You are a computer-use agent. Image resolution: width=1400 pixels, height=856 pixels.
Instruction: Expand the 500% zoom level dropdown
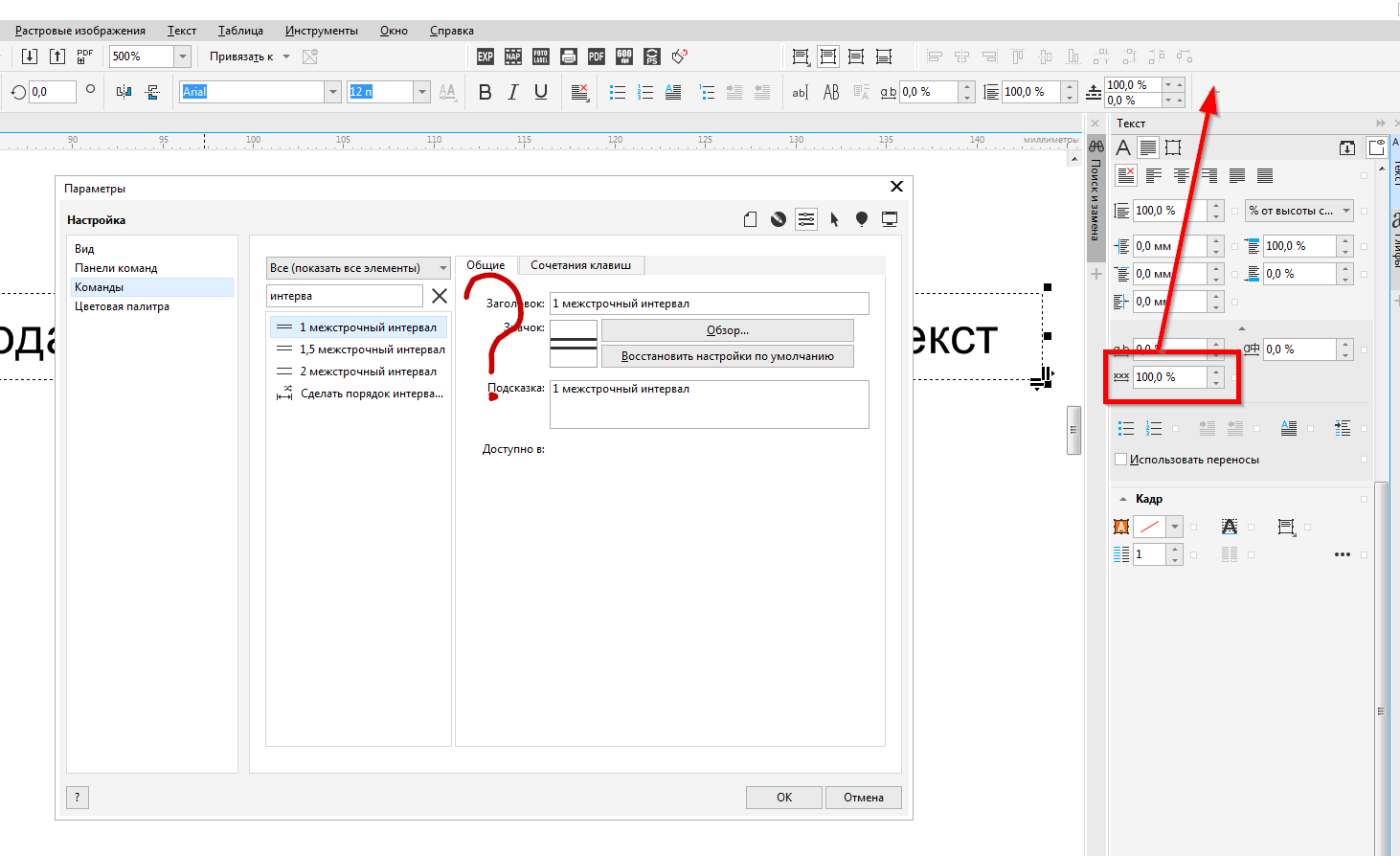[183, 56]
